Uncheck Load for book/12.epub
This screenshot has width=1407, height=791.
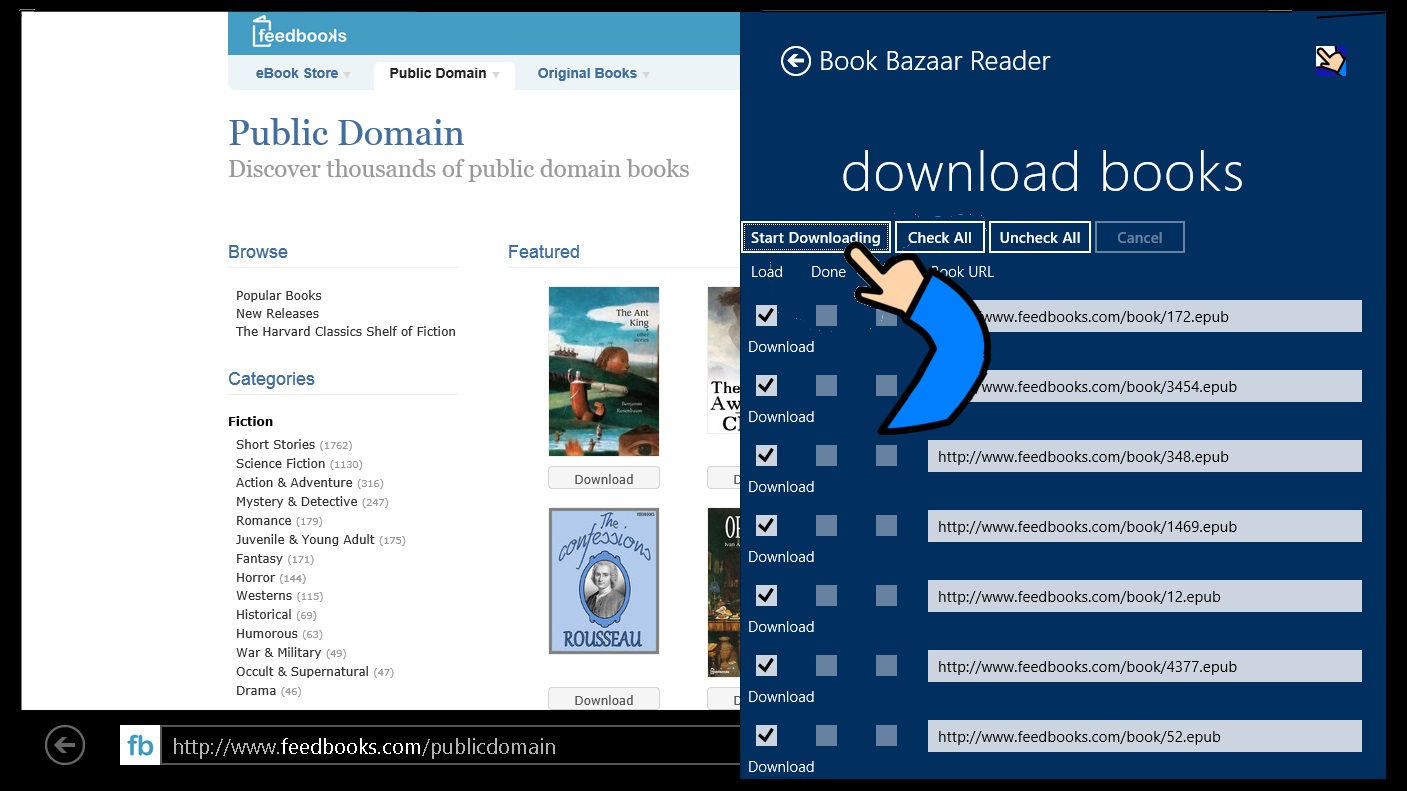point(766,596)
